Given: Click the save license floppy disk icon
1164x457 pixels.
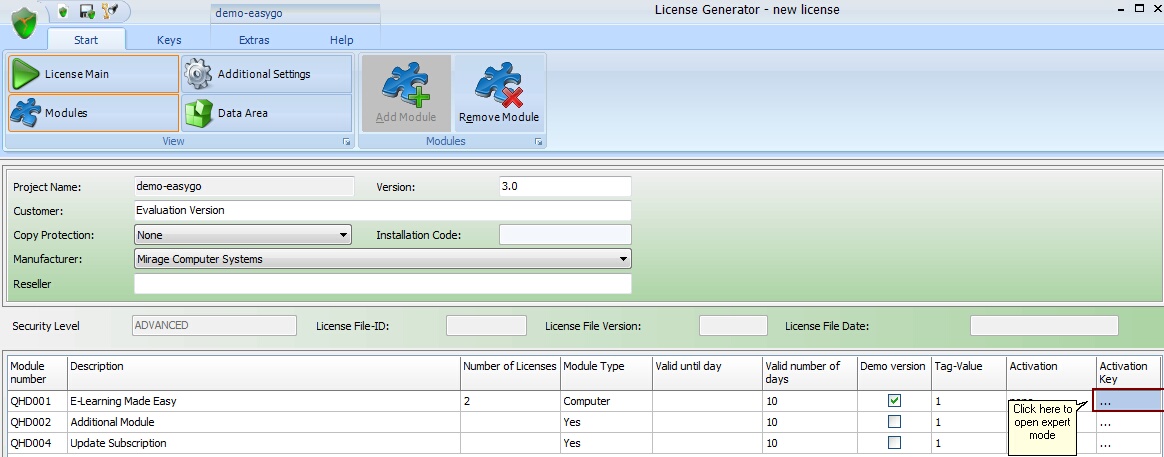Looking at the screenshot, I should point(87,11).
